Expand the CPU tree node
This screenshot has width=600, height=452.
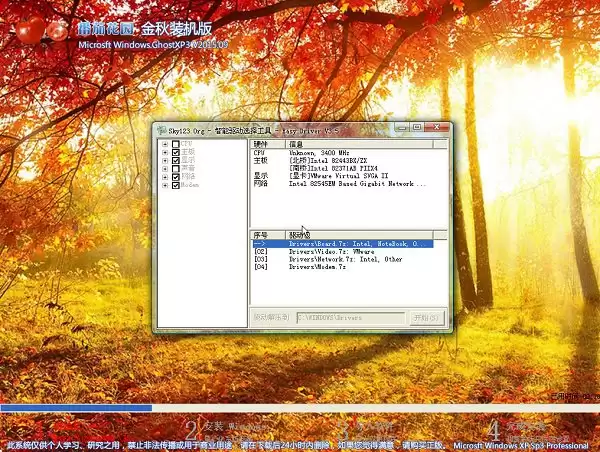[x=164, y=144]
